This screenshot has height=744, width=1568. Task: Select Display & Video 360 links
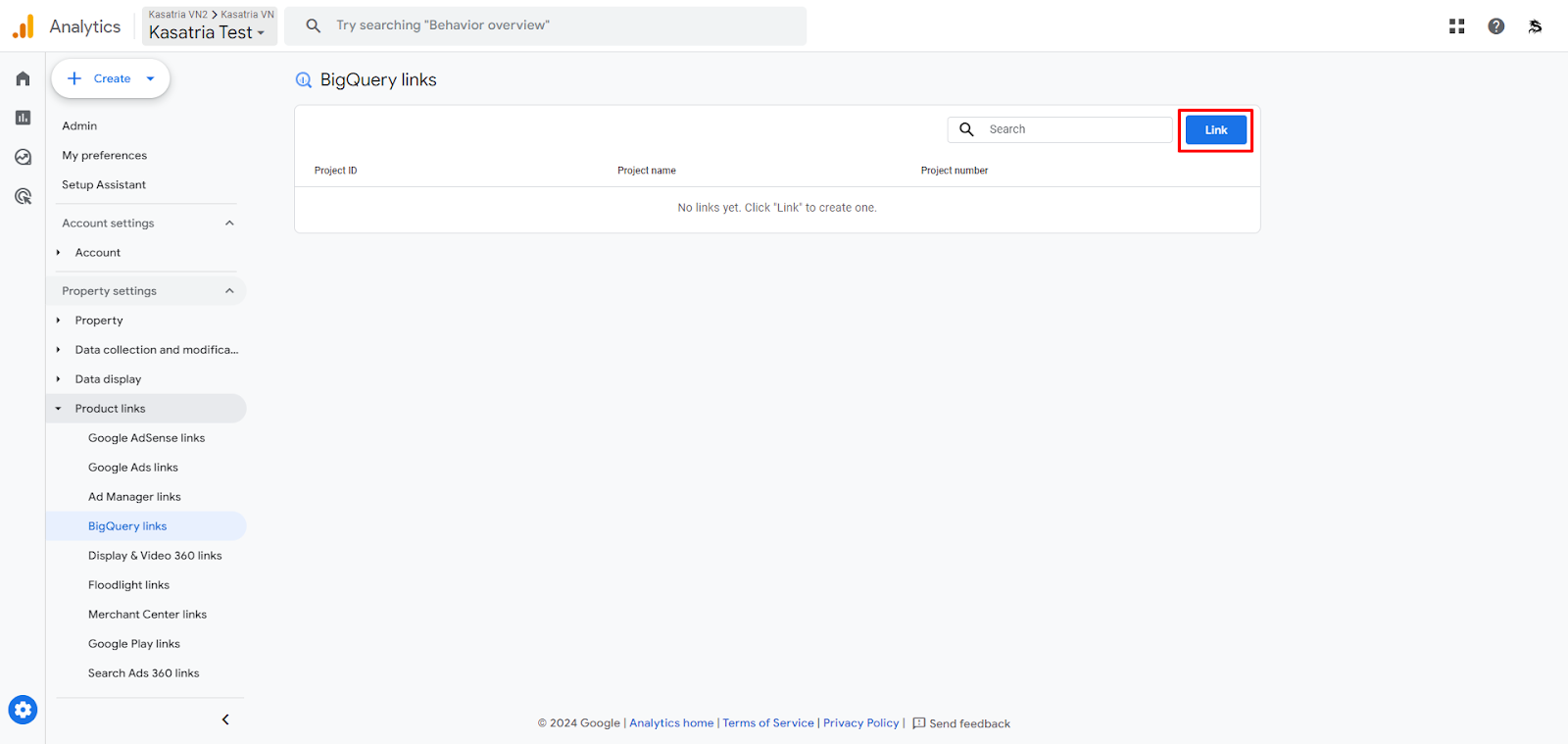(155, 556)
